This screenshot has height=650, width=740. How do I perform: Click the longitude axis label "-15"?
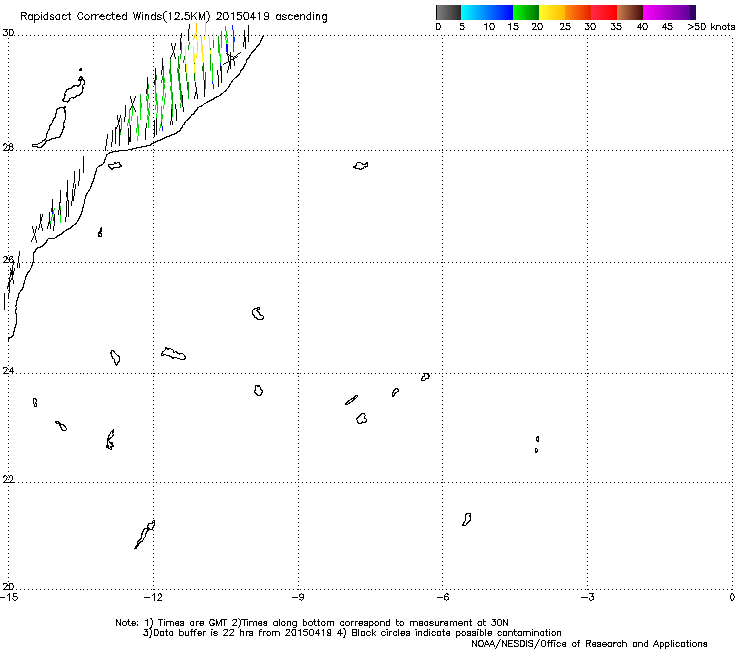tap(9, 597)
